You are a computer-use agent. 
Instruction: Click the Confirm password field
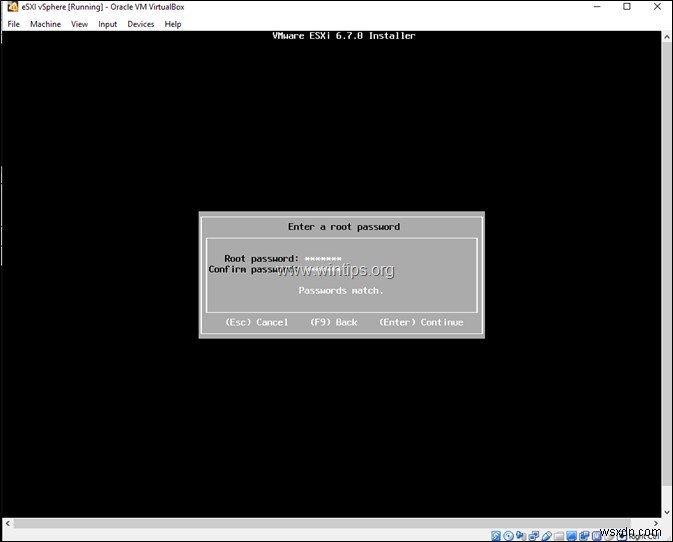coord(323,269)
